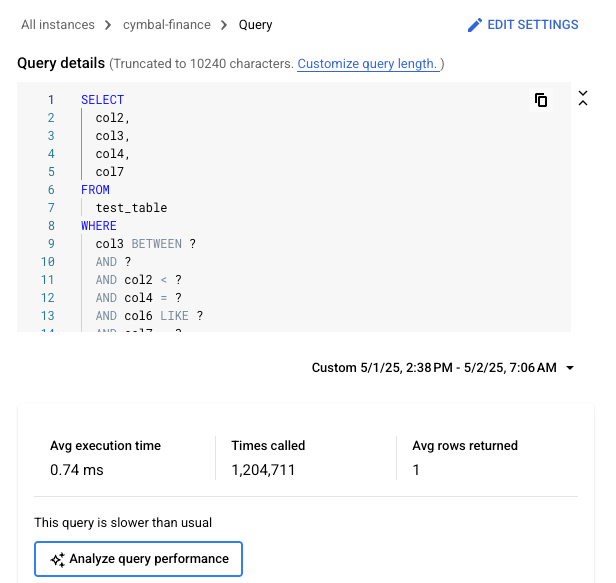Click the col6 LIKE condition line

click(x=149, y=316)
